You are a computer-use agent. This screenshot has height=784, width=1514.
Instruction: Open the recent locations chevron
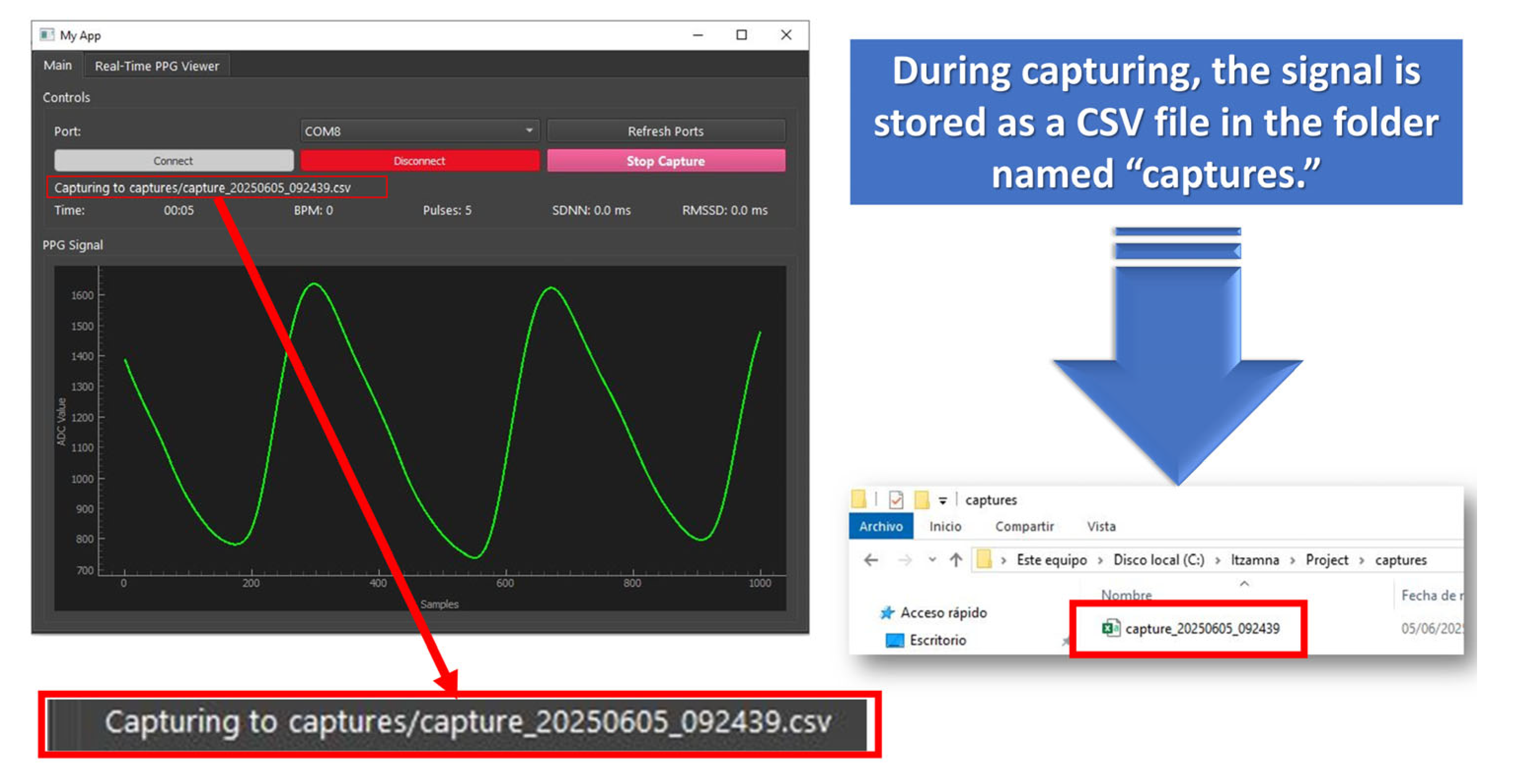(932, 560)
